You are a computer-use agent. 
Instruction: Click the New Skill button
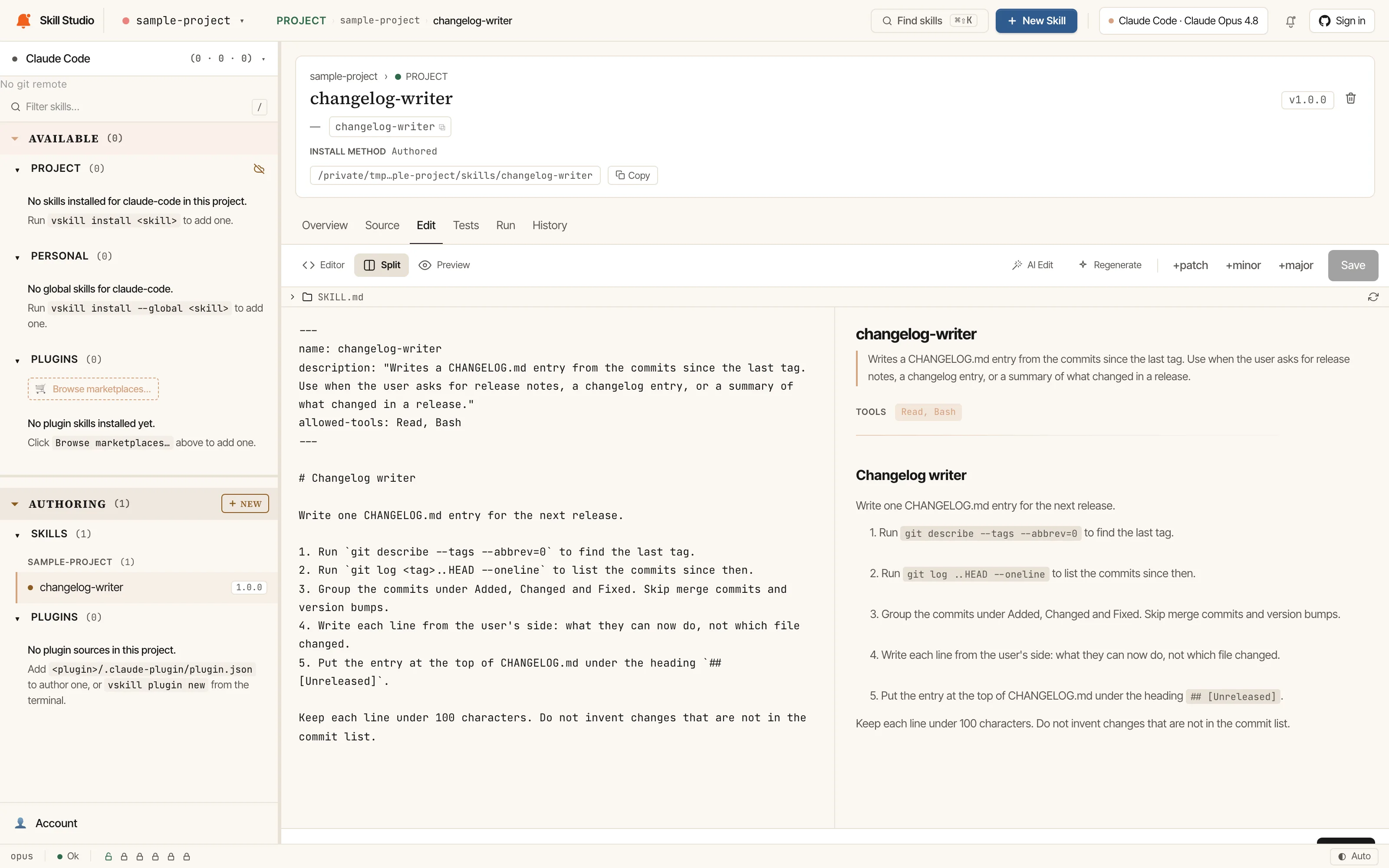pyautogui.click(x=1036, y=21)
